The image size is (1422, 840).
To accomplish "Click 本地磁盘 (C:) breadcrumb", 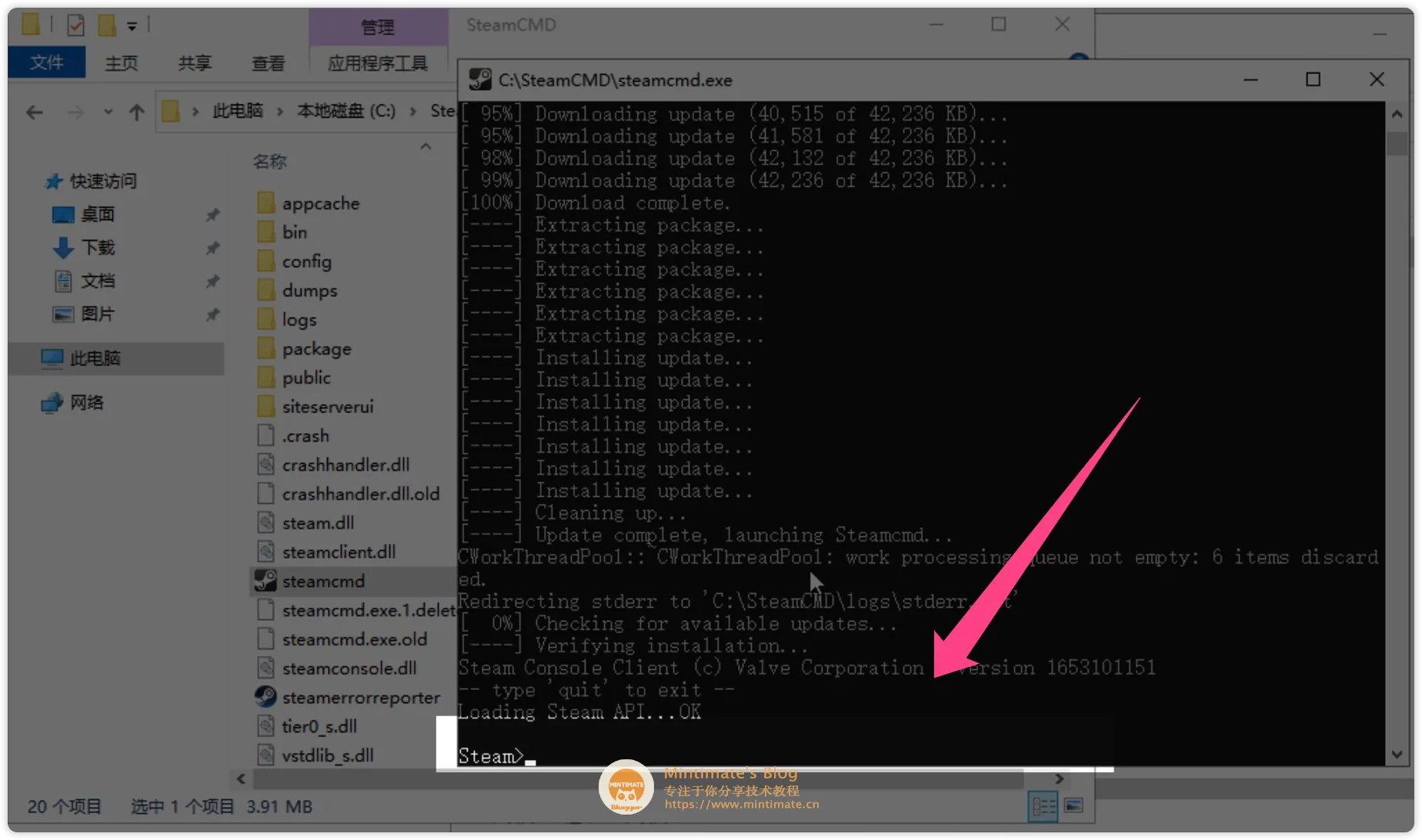I will click(346, 112).
